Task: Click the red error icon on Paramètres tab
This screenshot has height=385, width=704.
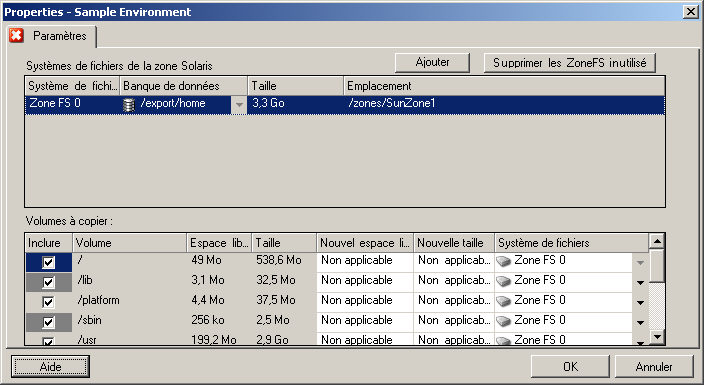Action: click(x=17, y=35)
